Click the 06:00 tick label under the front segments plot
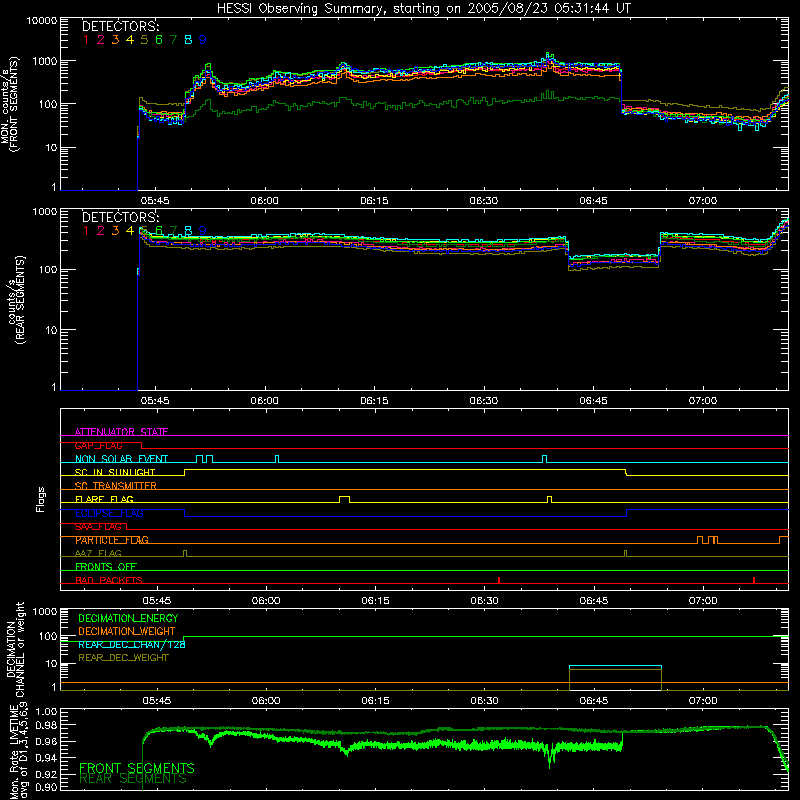800x800 pixels. (264, 201)
